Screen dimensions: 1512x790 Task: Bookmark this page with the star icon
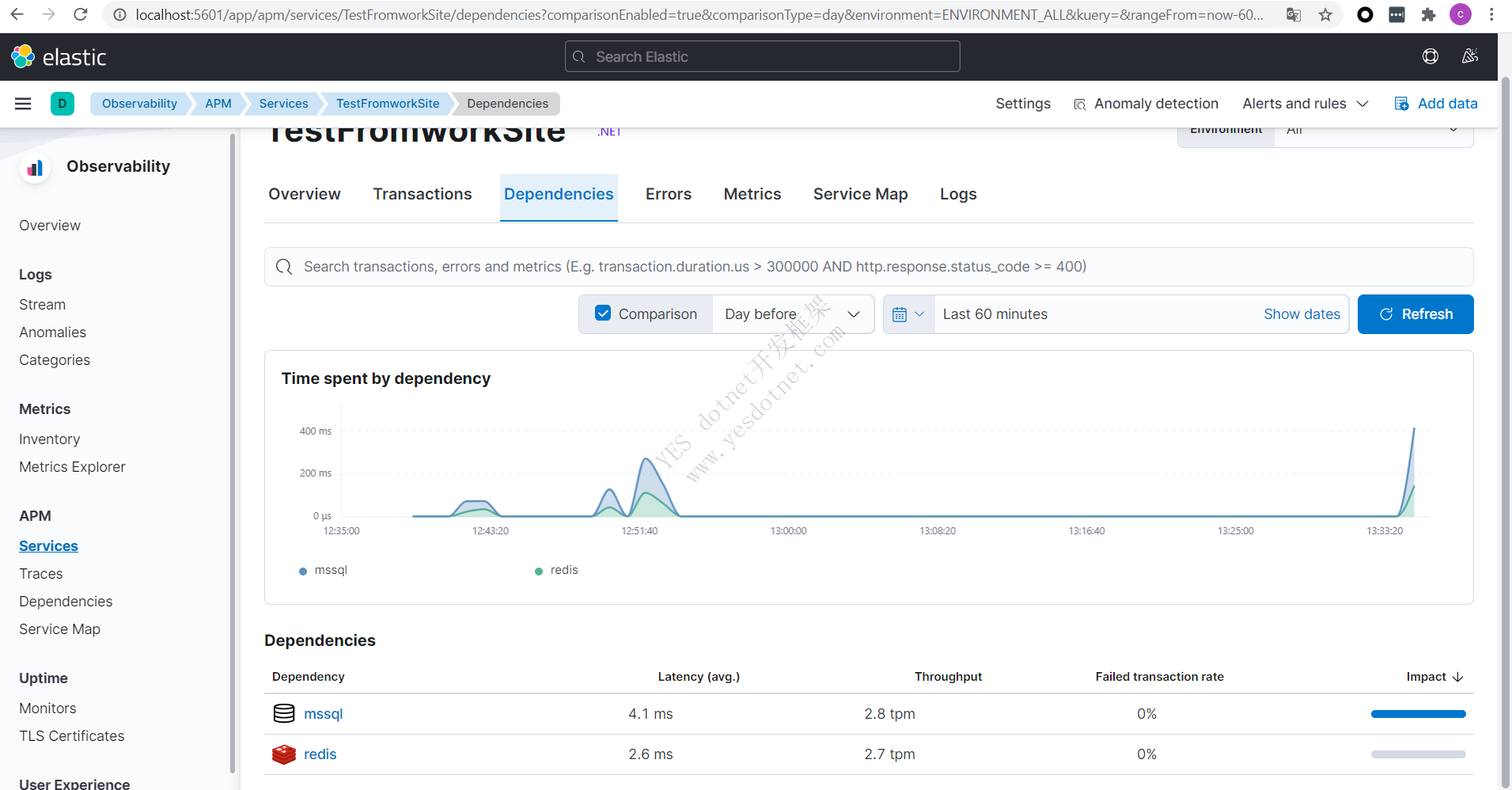point(1325,14)
